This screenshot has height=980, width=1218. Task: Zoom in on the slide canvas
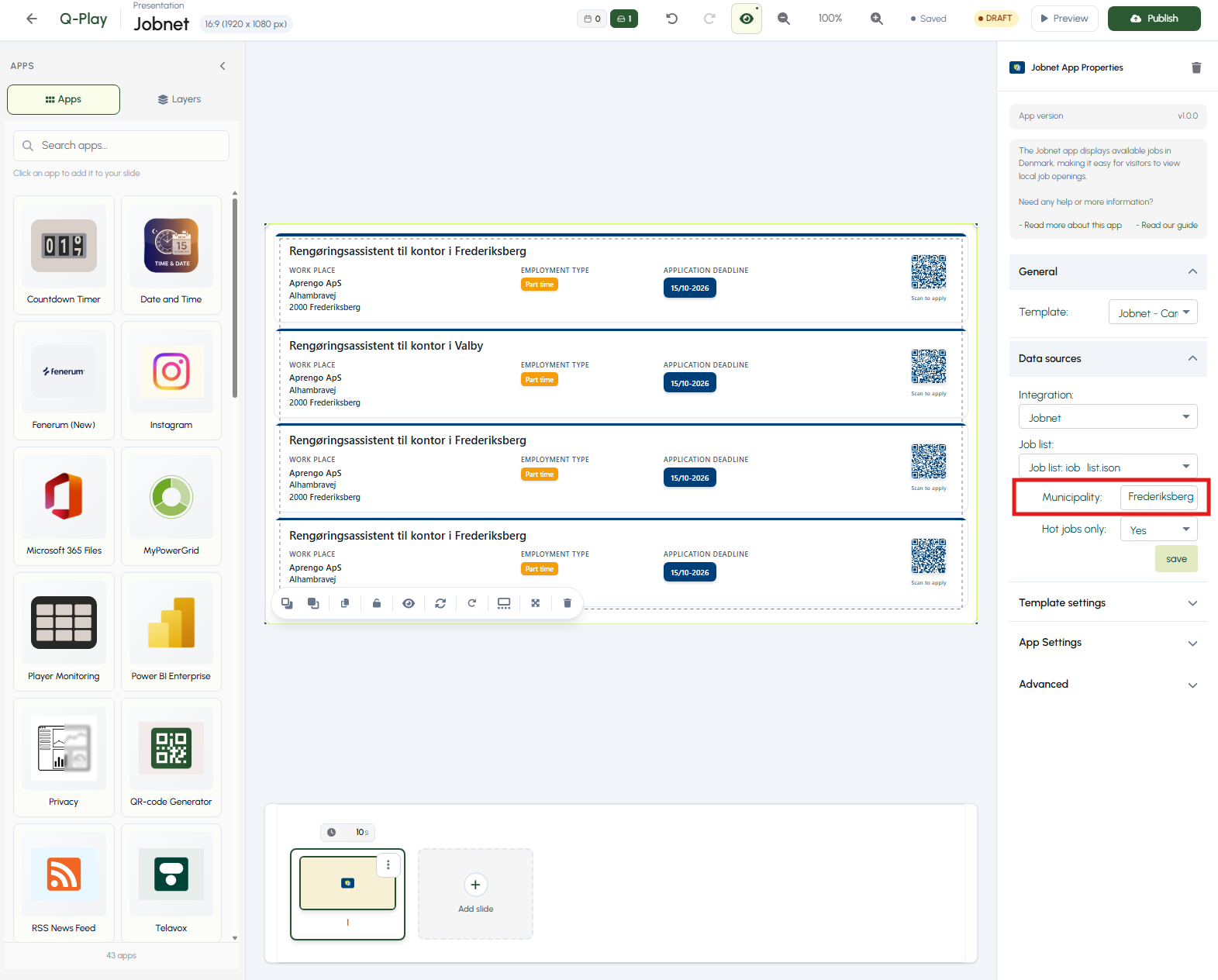pyautogui.click(x=876, y=19)
